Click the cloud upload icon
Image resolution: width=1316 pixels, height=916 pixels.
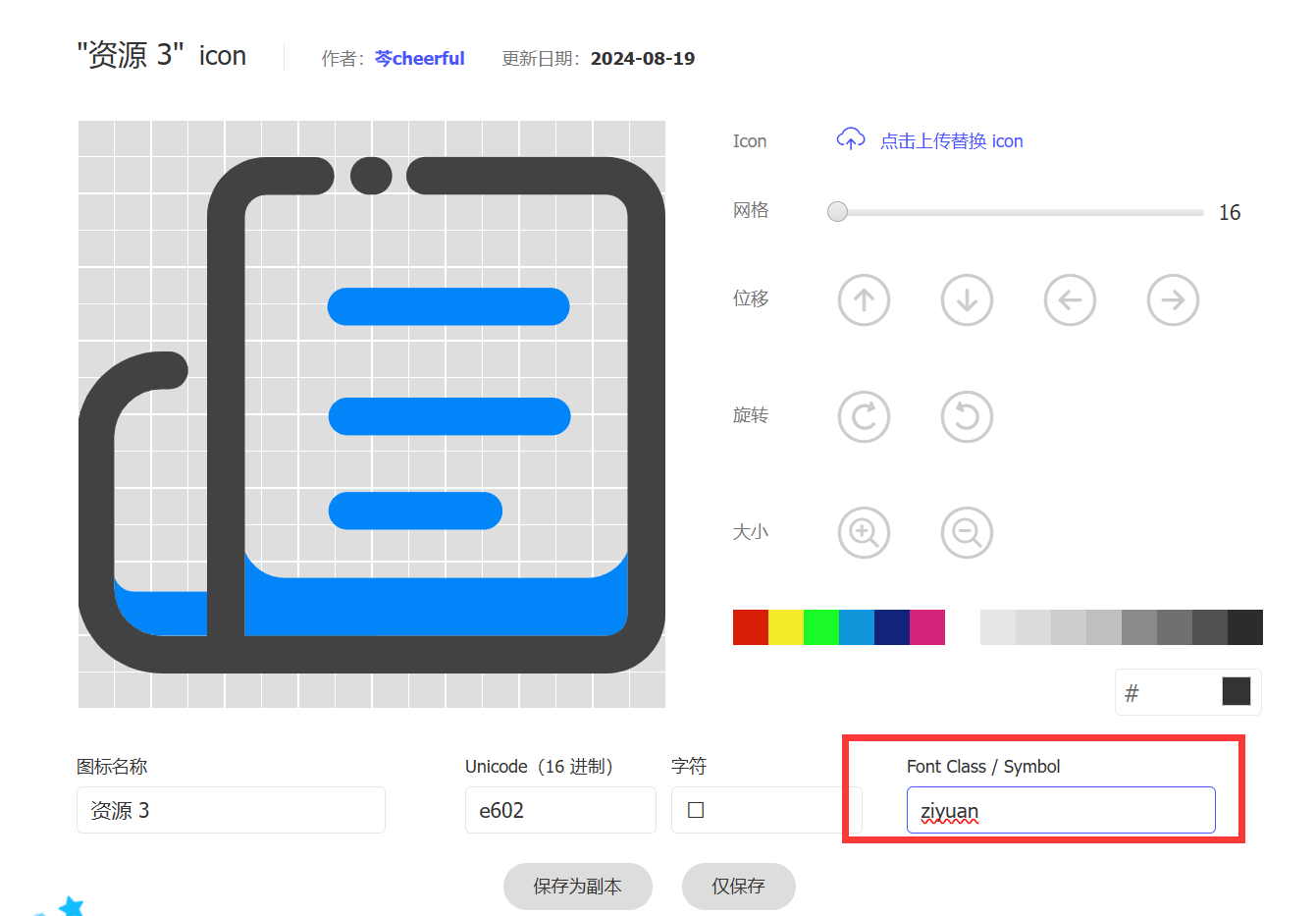click(850, 140)
